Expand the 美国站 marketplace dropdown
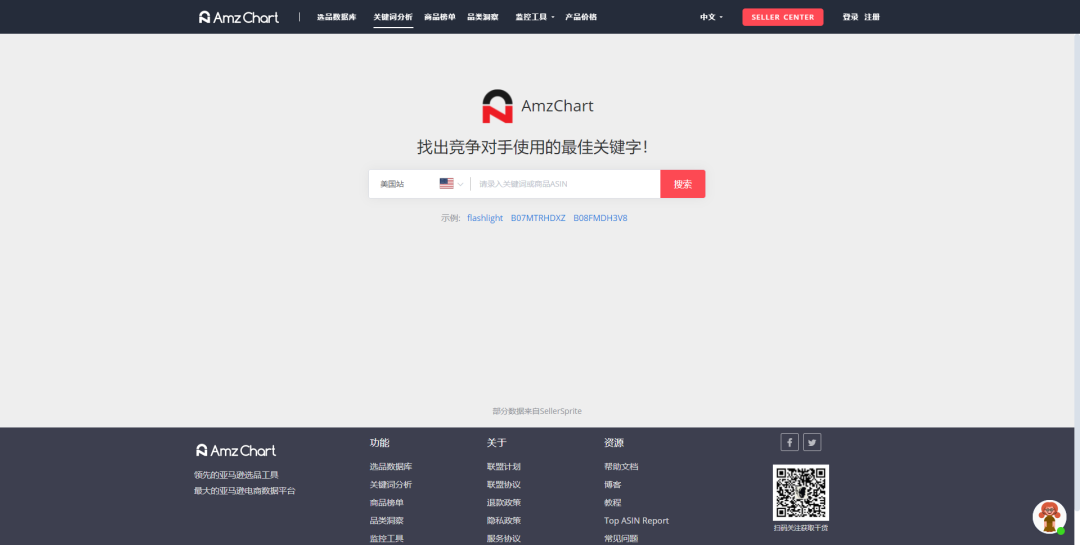The height and width of the screenshot is (545, 1080). pos(421,184)
